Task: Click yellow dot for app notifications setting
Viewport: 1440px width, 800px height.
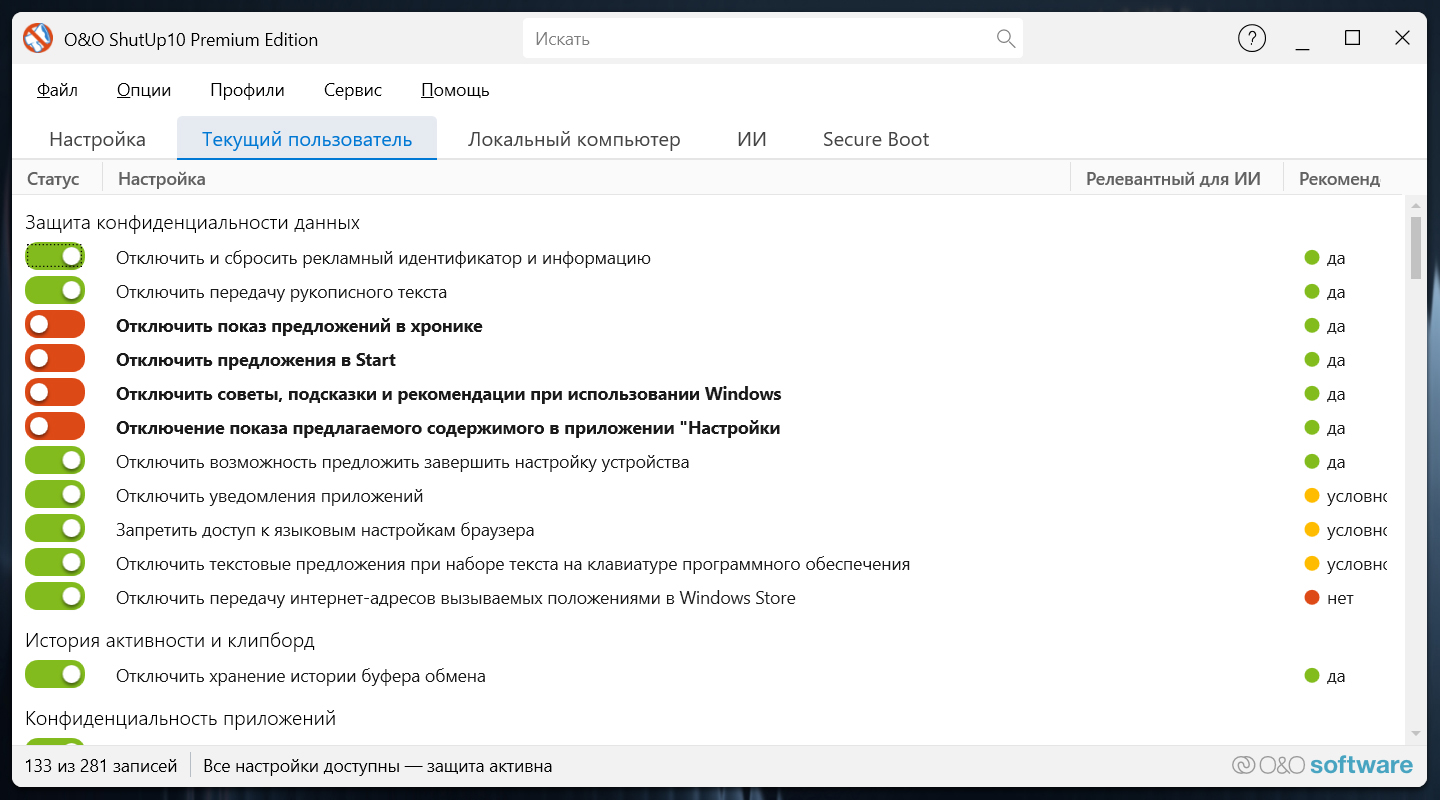Action: tap(1312, 496)
